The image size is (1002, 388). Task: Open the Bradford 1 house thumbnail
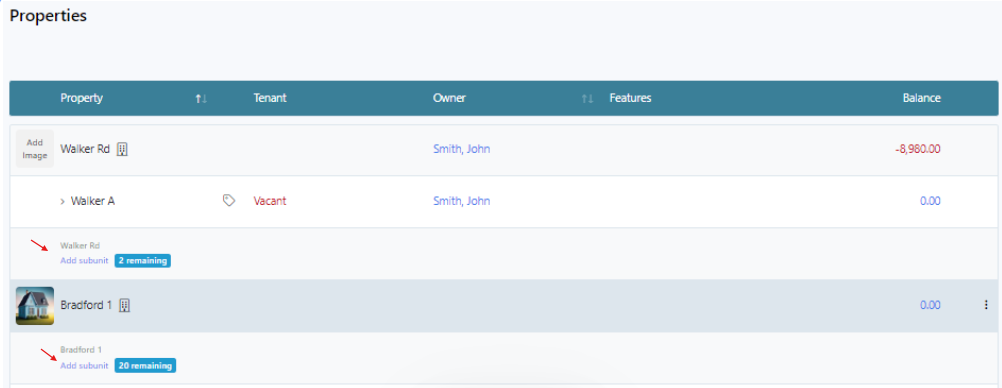pos(35,306)
